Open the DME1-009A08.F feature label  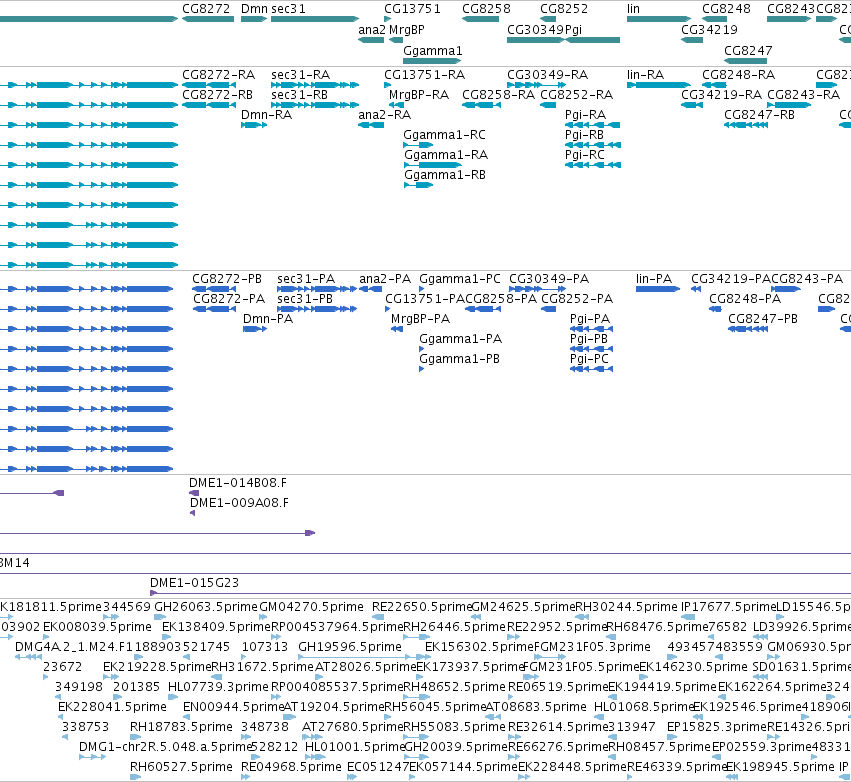click(x=239, y=503)
